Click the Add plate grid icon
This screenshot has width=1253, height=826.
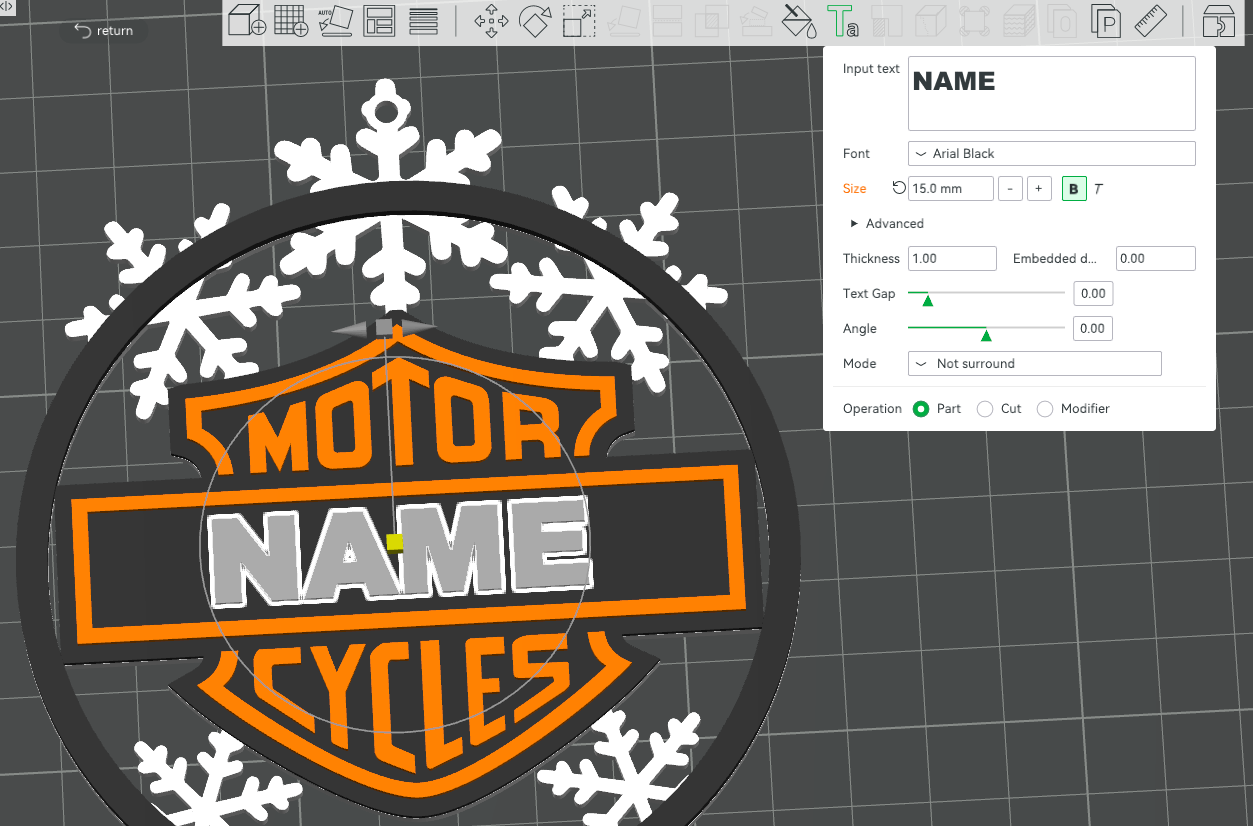[290, 21]
